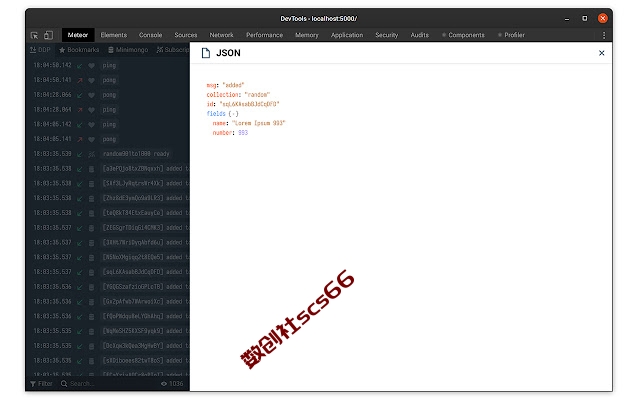Click the 18:03:35.539 timestamp
Viewport: 640px width, 400px height.
coord(52,154)
